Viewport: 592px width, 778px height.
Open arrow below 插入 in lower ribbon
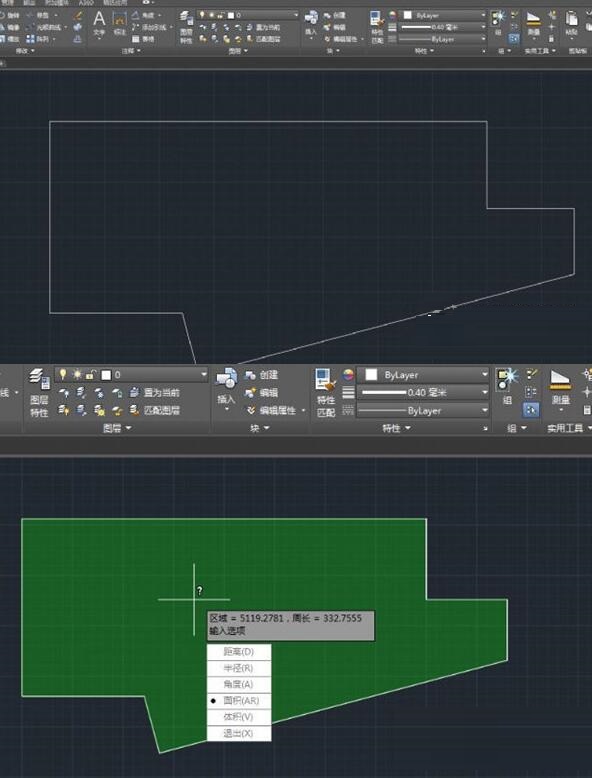click(227, 409)
